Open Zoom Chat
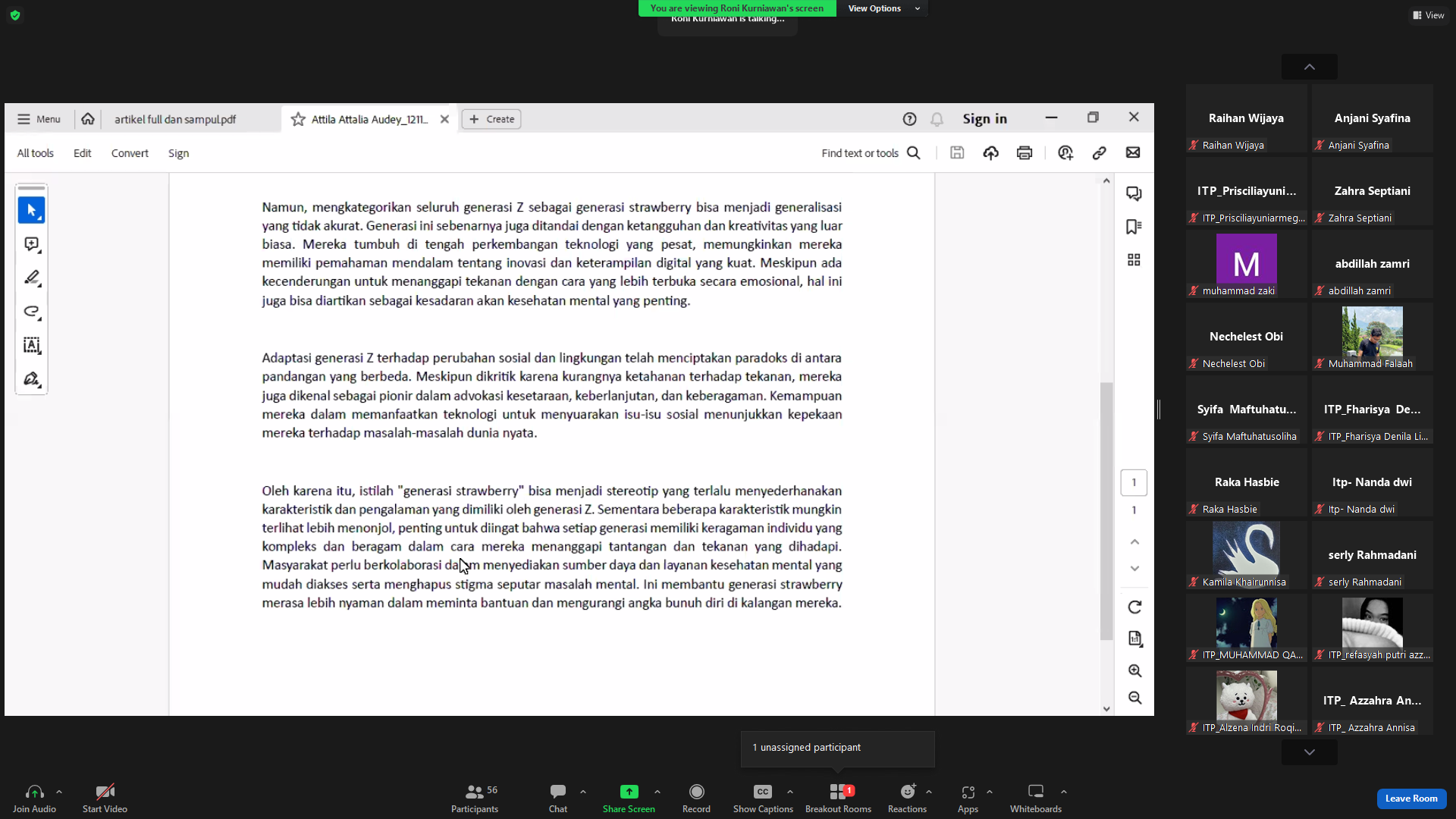Image resolution: width=1456 pixels, height=819 pixels. (x=558, y=799)
